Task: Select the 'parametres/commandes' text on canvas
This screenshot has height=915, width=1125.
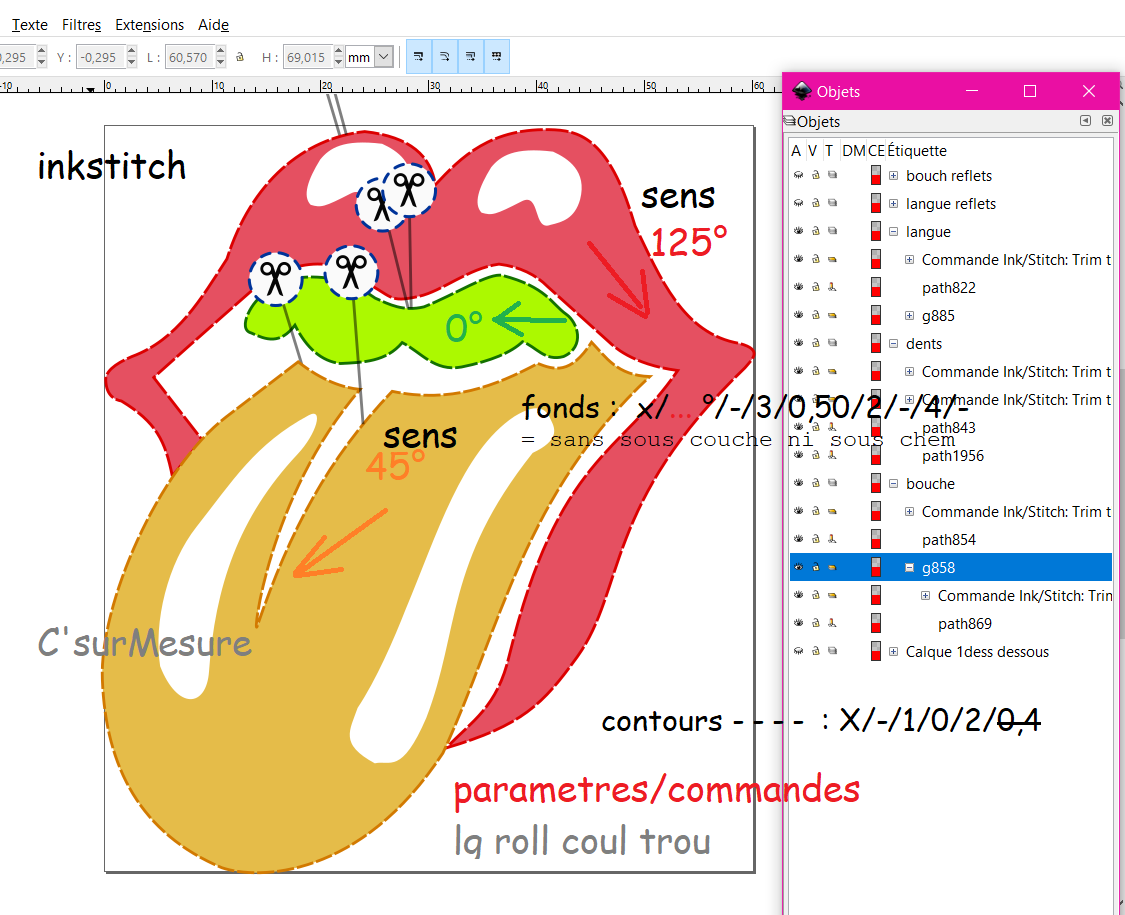Action: (656, 789)
